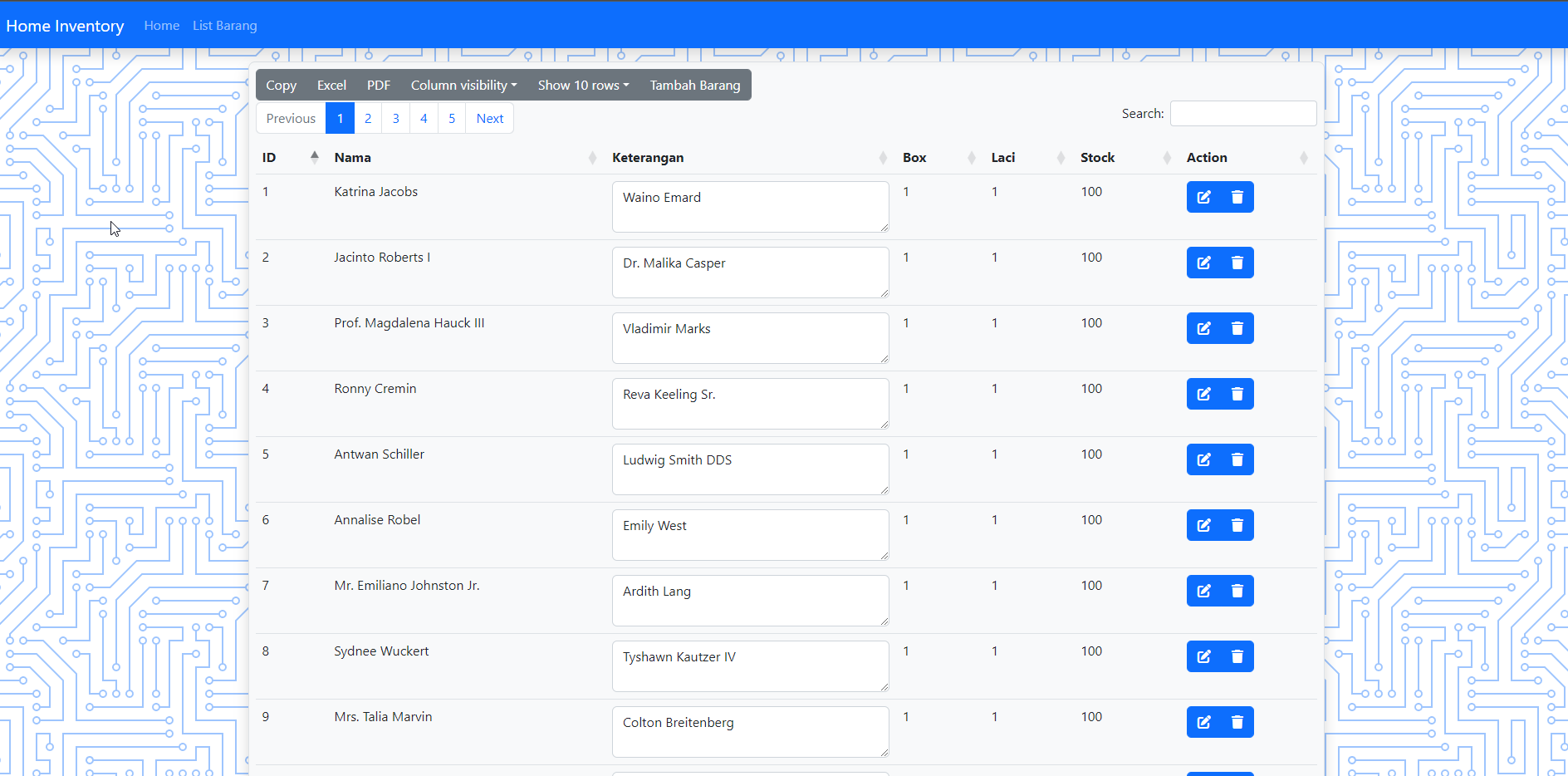Delete the Katrina Jacobs entry
This screenshot has height=776, width=1568.
[x=1237, y=197]
